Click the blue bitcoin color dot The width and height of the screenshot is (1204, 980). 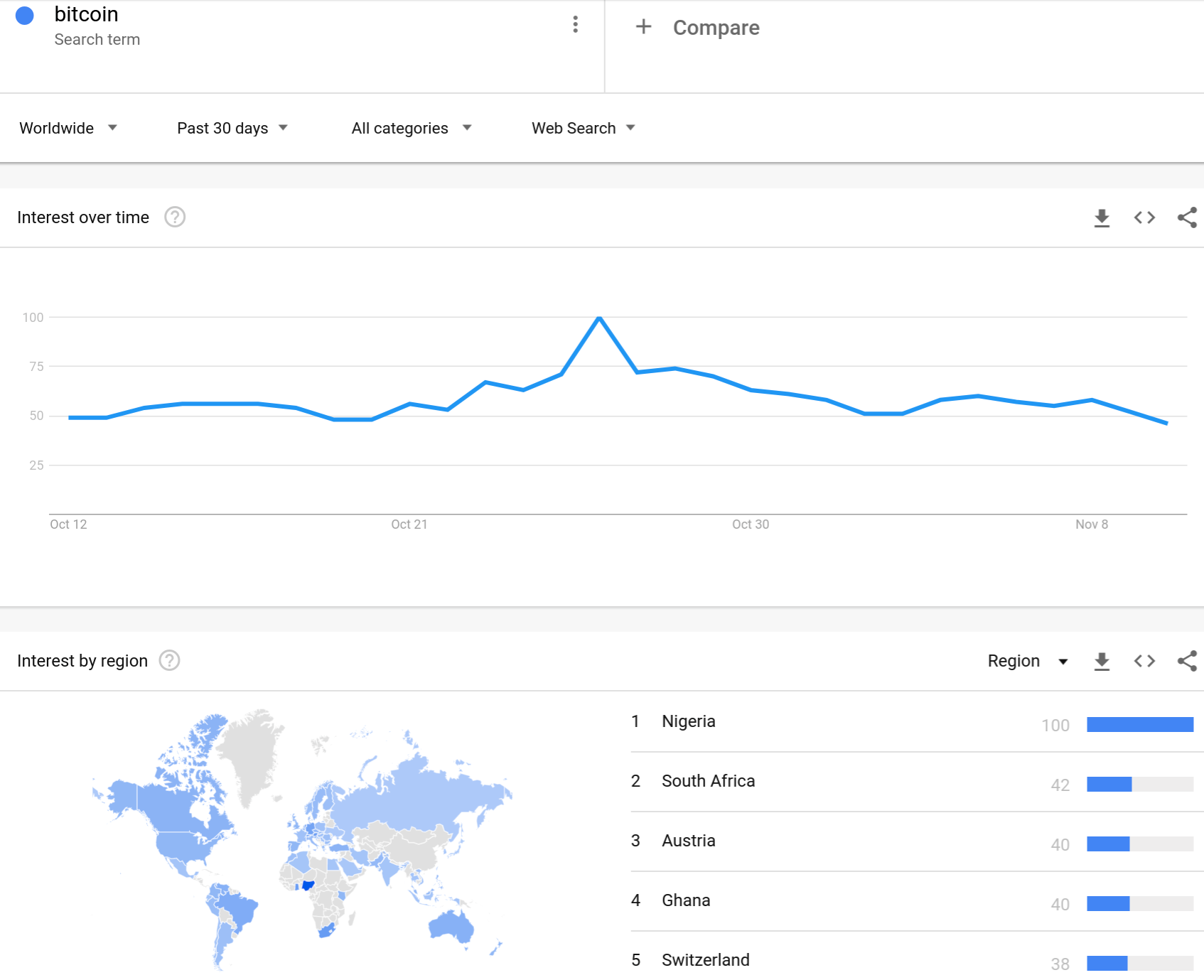pyautogui.click(x=25, y=16)
